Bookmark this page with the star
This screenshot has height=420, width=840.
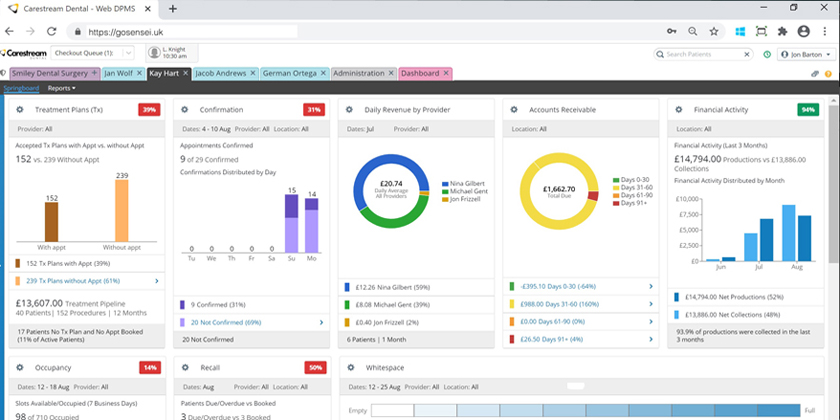tap(714, 32)
